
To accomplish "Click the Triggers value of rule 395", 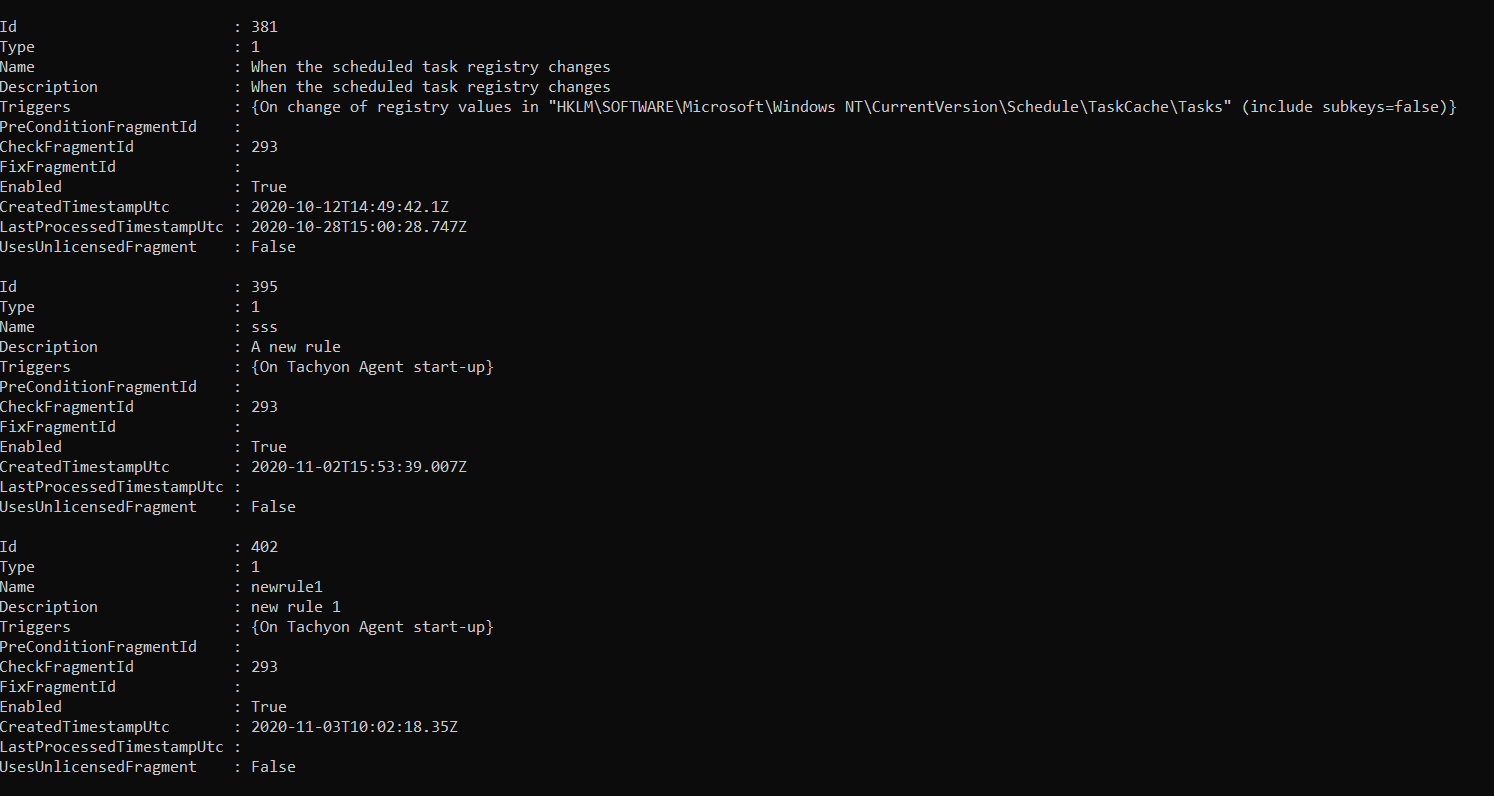I will [372, 367].
